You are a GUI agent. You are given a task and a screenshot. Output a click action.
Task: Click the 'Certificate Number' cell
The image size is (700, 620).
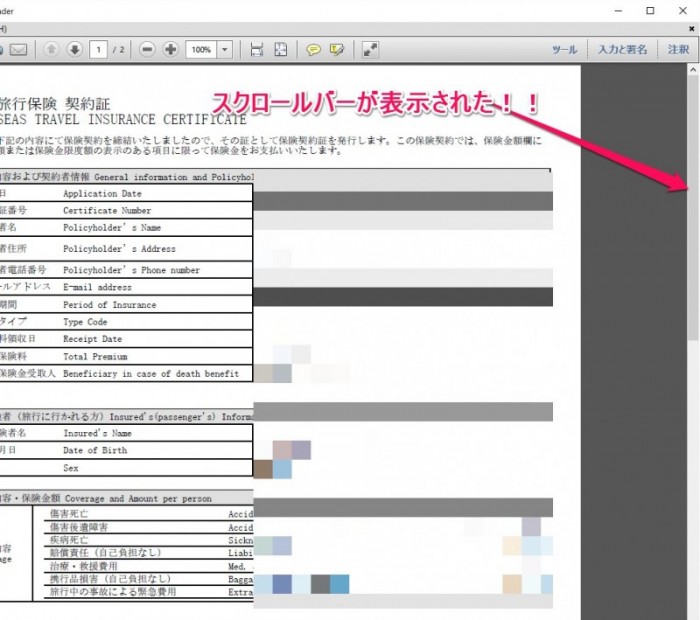(x=107, y=211)
